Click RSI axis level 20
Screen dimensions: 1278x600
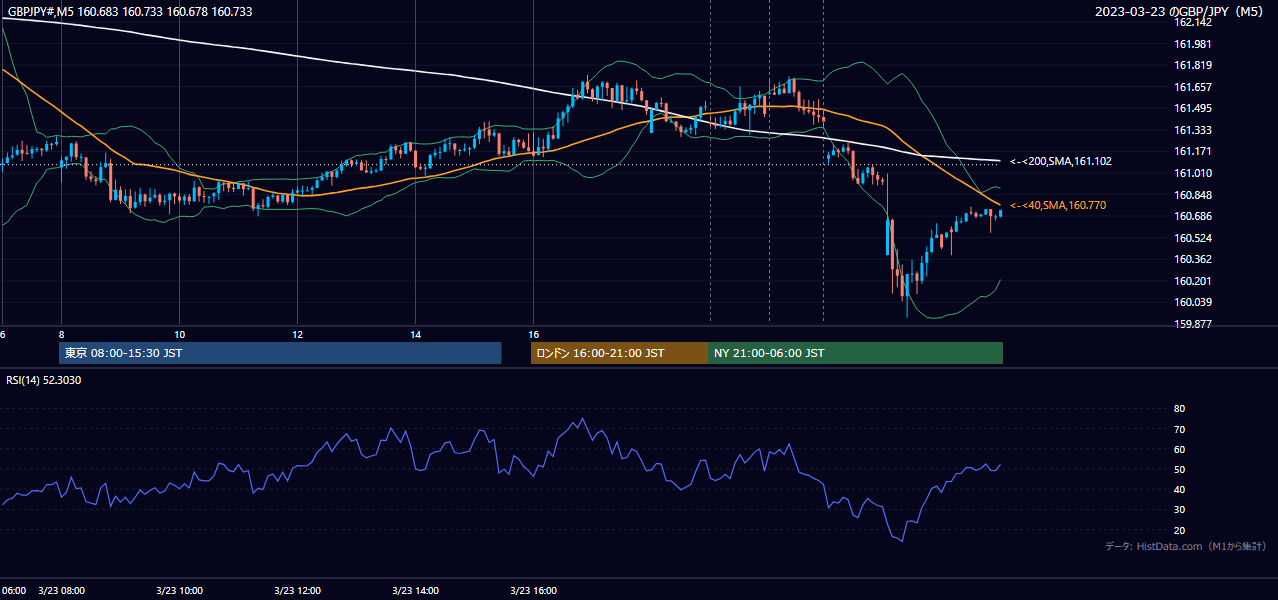click(x=1179, y=530)
